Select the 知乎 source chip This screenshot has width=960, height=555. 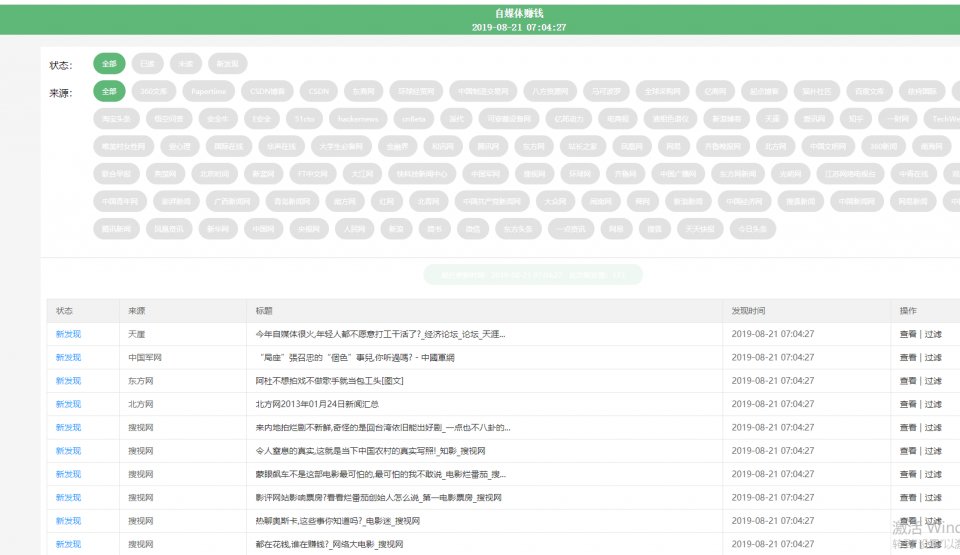click(x=855, y=119)
